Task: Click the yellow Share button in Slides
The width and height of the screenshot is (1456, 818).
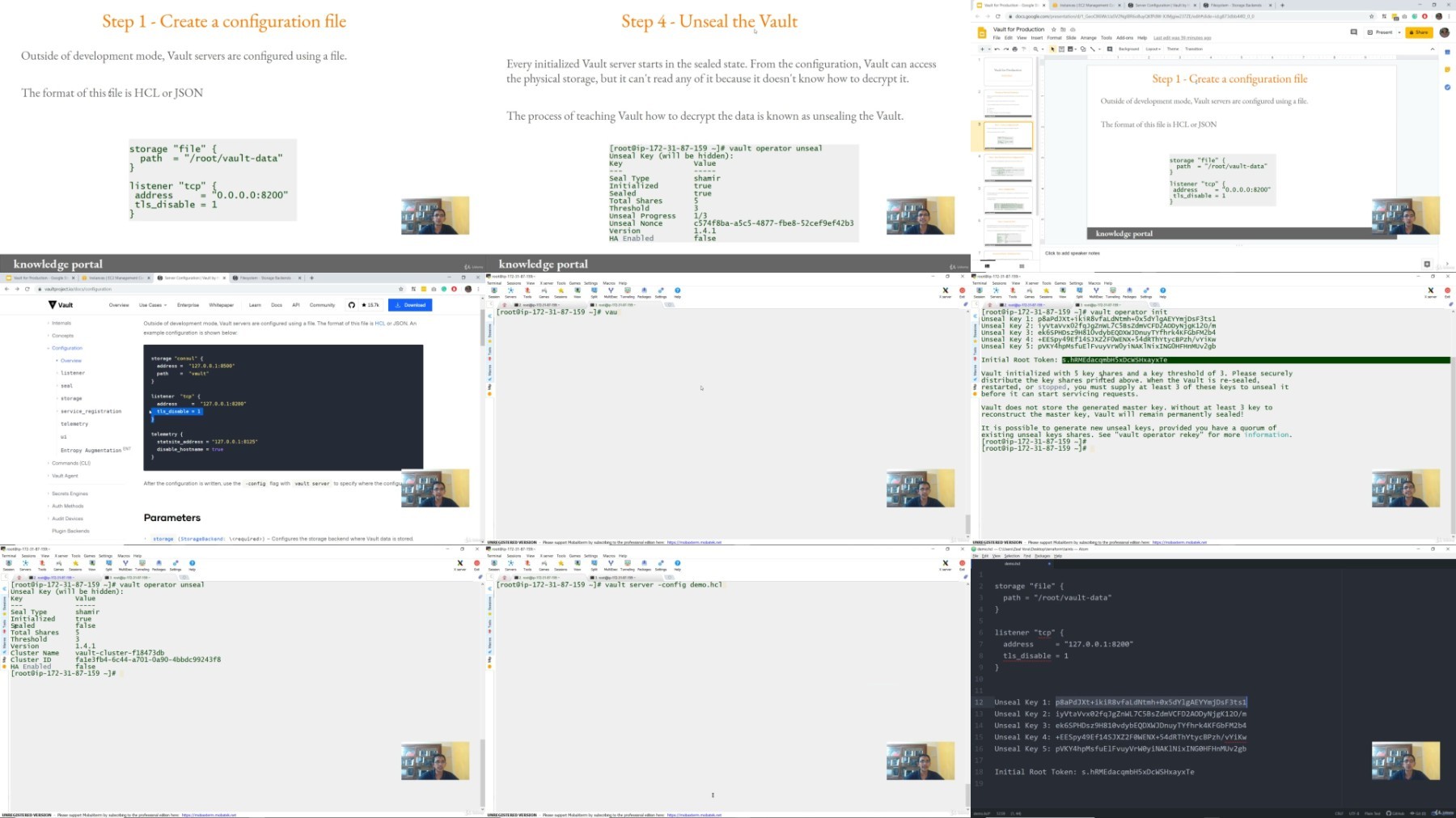Action: [1419, 32]
